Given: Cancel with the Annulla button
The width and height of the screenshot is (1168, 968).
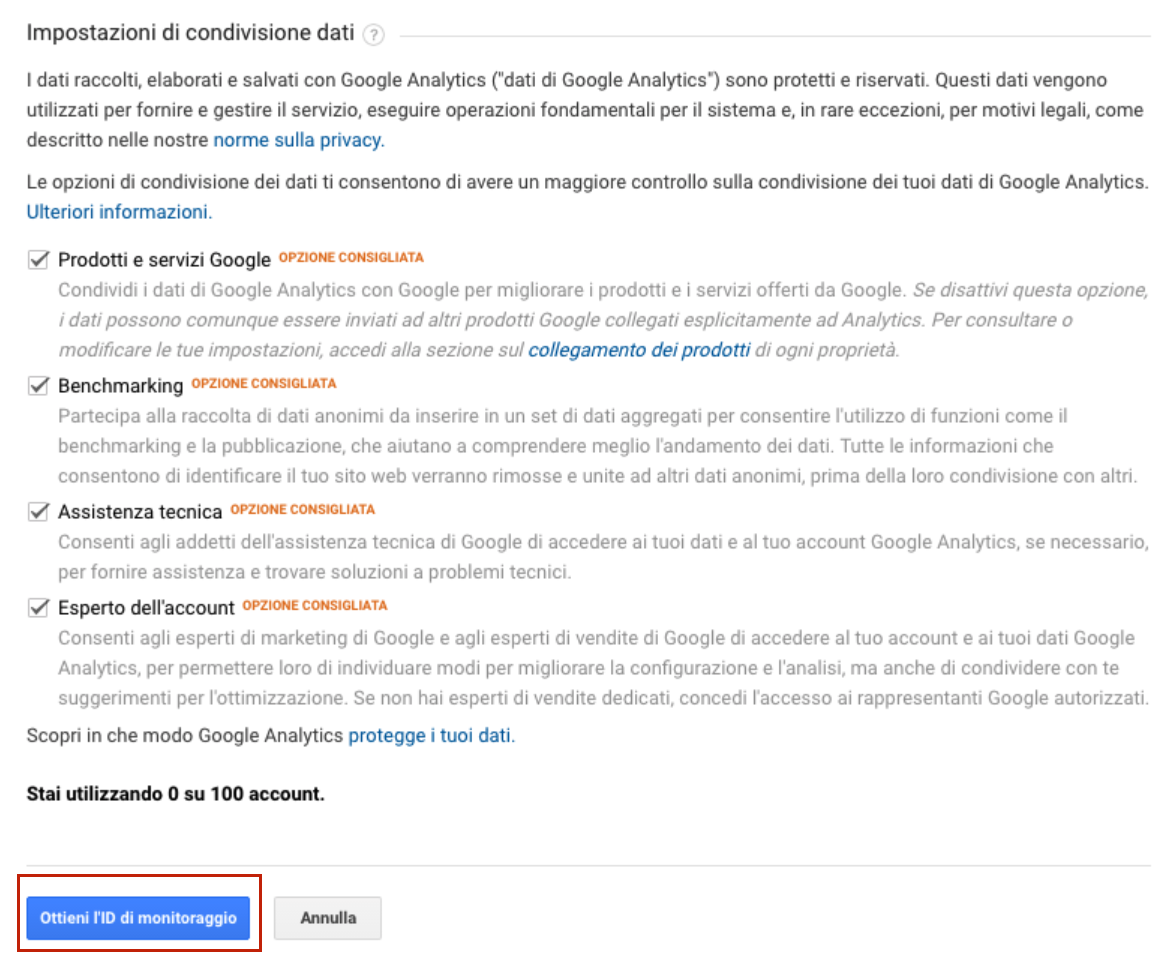Looking at the screenshot, I should pyautogui.click(x=328, y=917).
